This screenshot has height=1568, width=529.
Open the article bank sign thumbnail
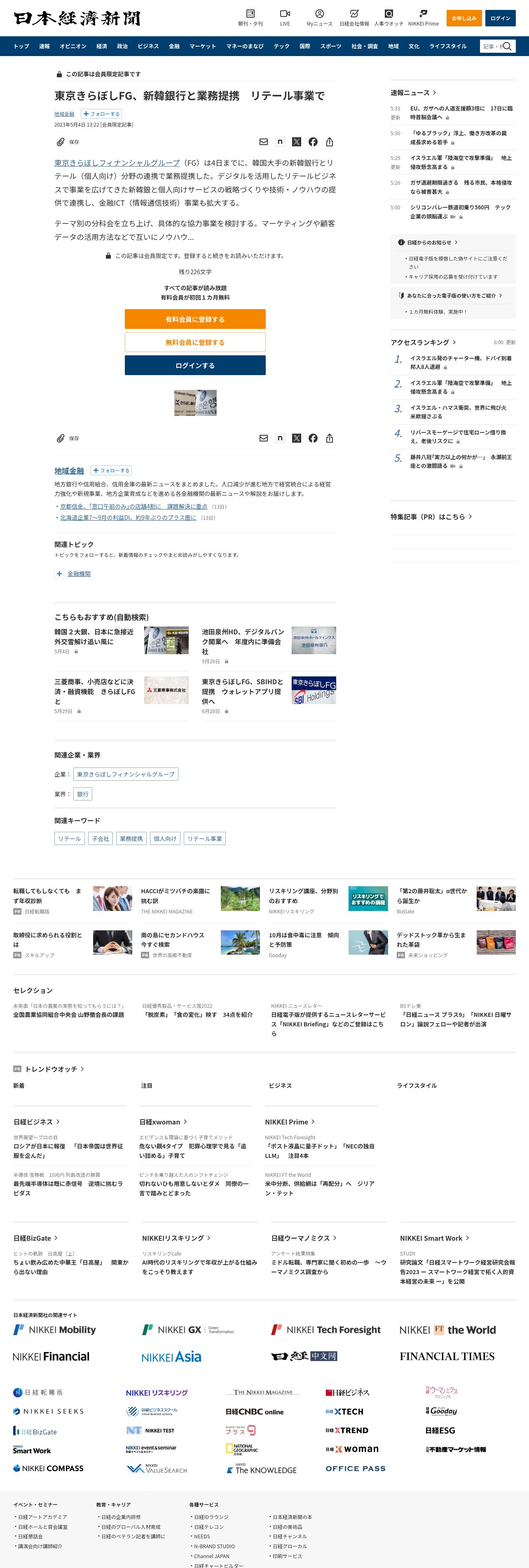click(195, 402)
